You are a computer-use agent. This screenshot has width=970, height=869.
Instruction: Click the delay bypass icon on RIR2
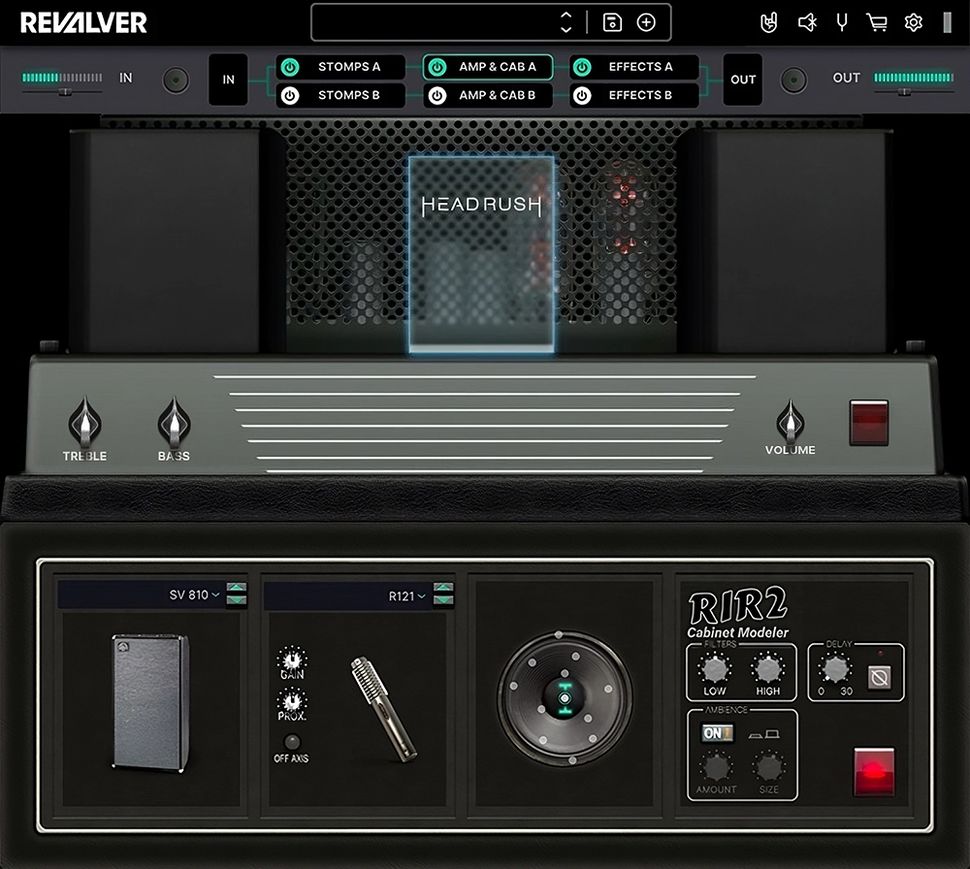[880, 676]
